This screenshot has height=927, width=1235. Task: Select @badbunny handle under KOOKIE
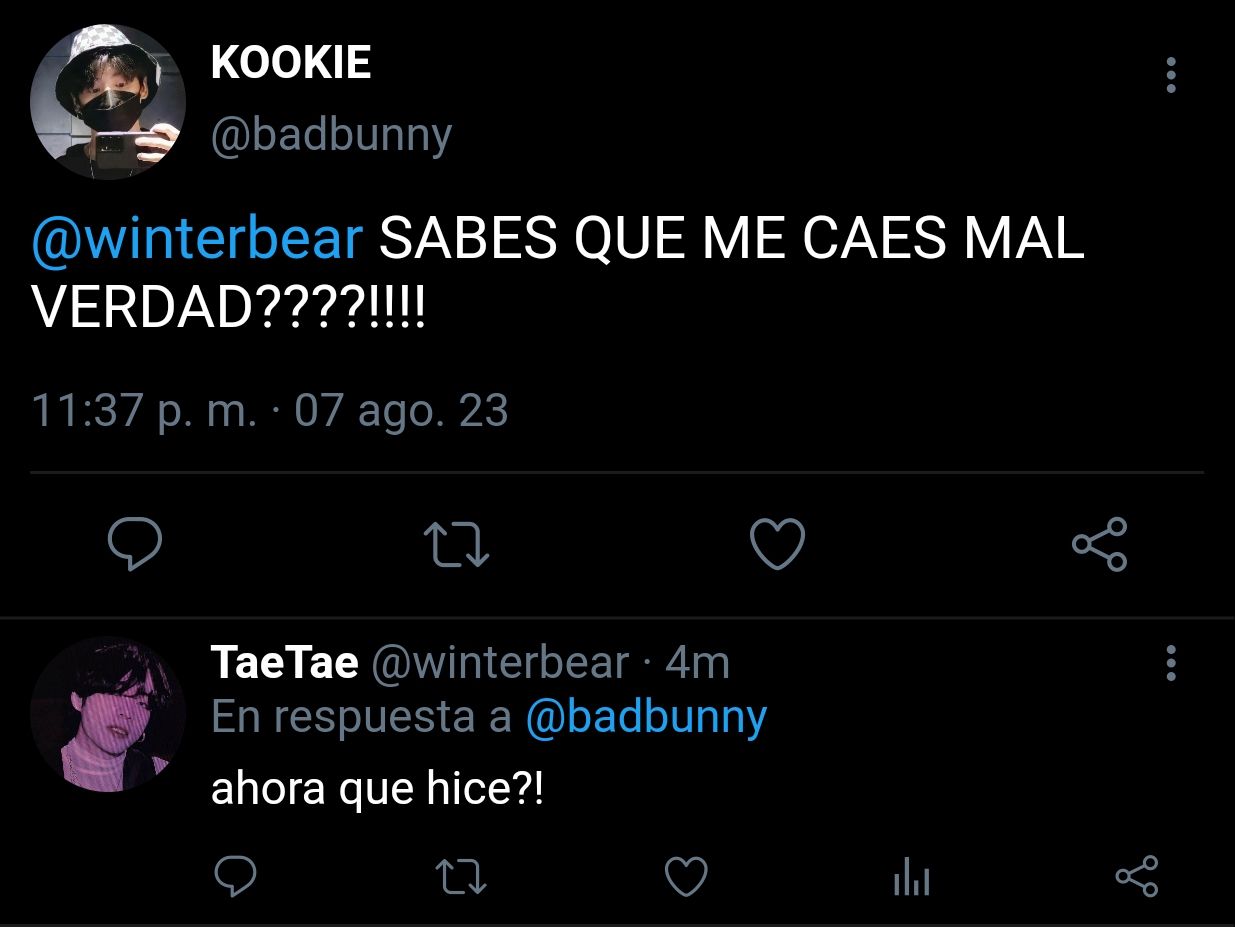[332, 135]
